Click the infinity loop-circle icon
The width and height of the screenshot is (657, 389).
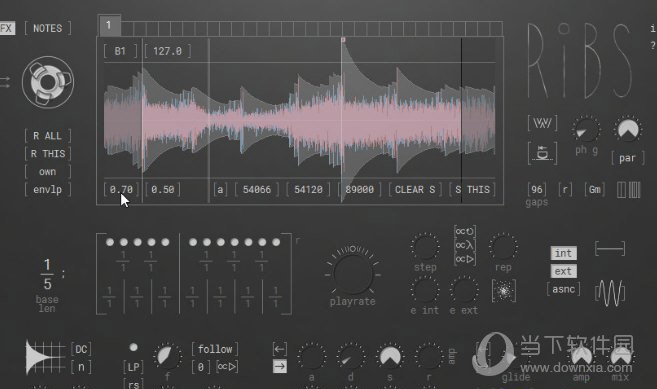(465, 231)
